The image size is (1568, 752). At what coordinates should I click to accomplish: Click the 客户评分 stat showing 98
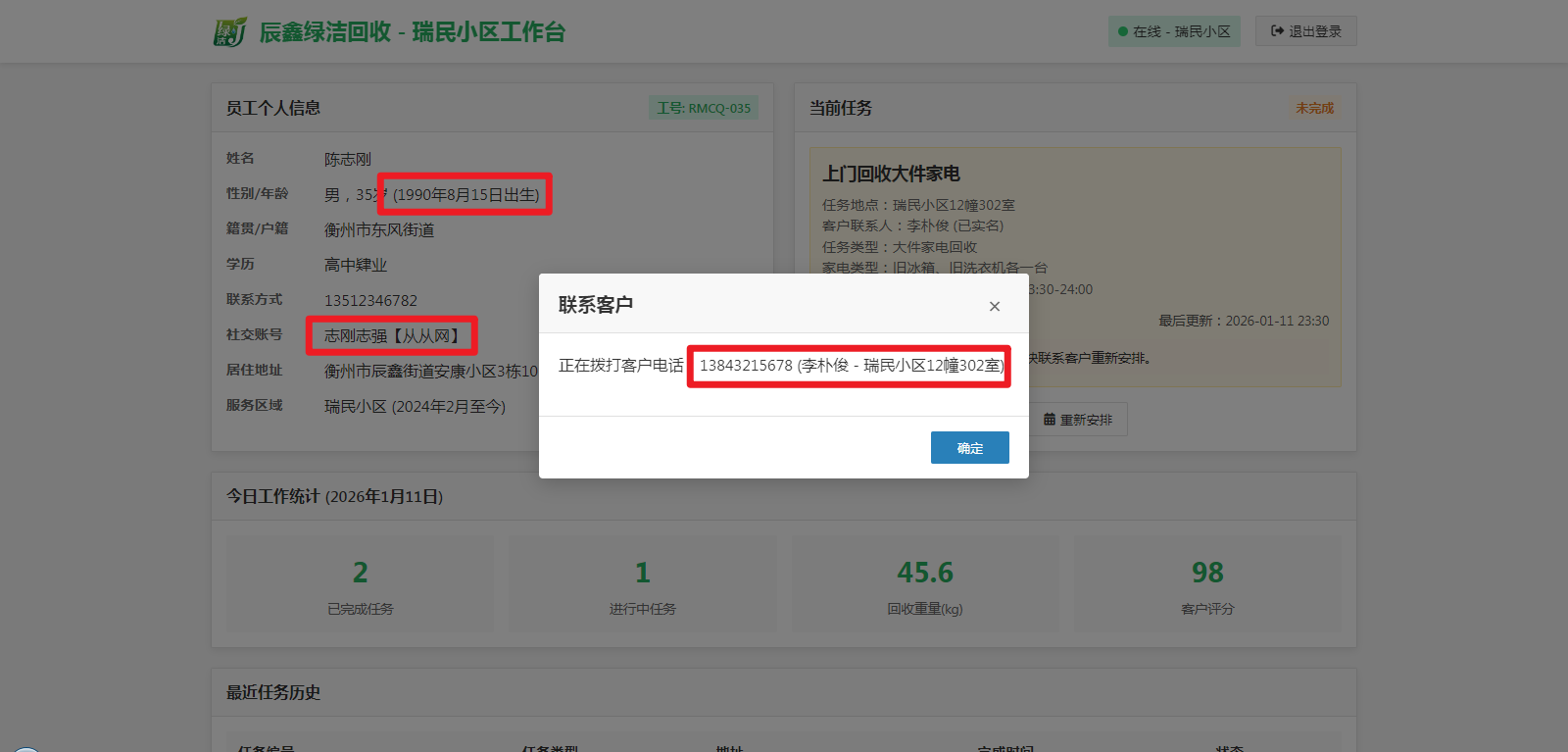click(1207, 583)
